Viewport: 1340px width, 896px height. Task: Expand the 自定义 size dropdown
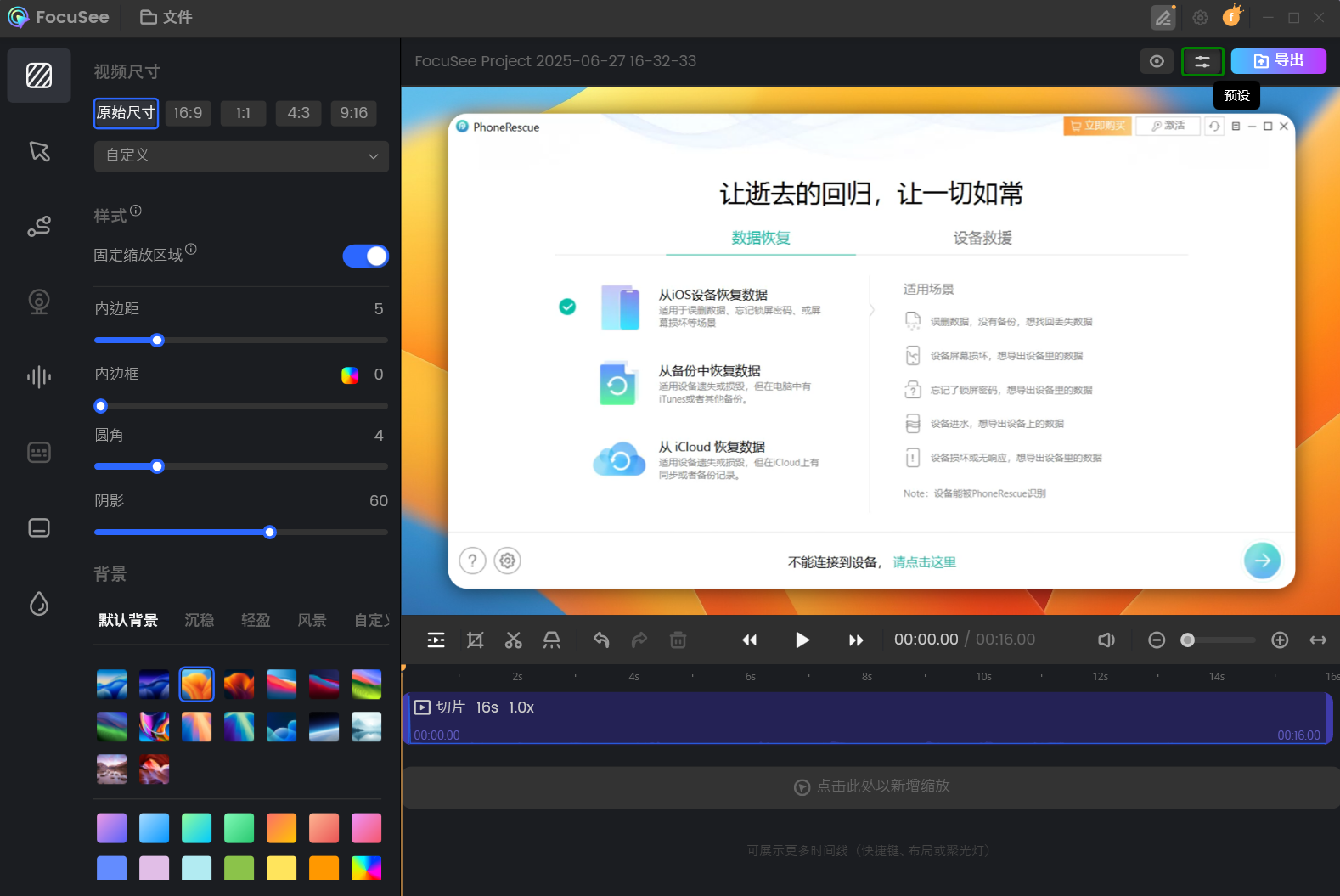pos(241,156)
